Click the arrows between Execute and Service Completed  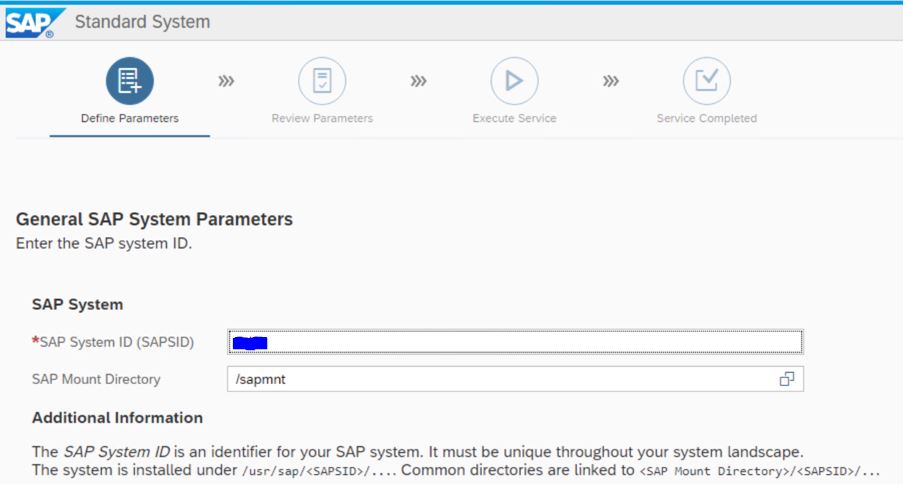tap(611, 81)
